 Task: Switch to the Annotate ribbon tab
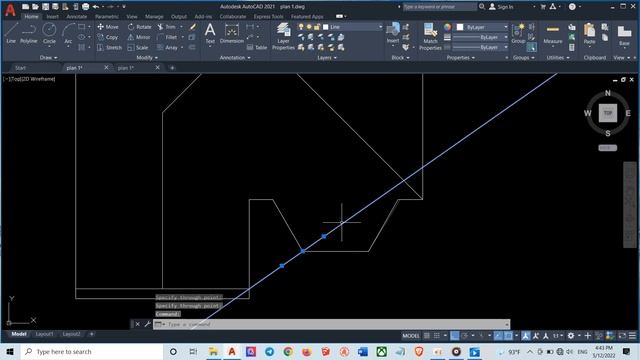tap(76, 17)
